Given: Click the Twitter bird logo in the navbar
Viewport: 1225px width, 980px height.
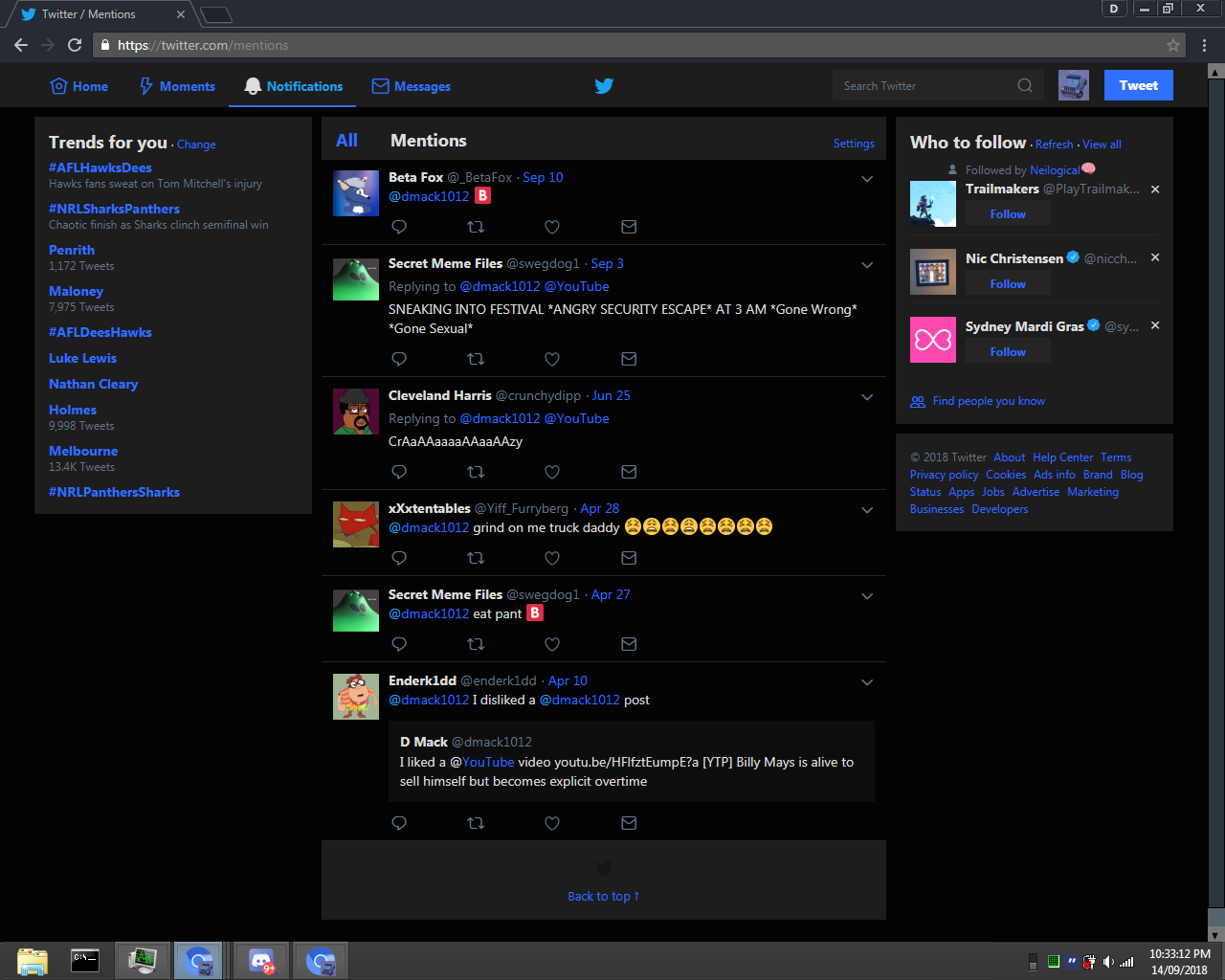Looking at the screenshot, I should pyautogui.click(x=604, y=85).
